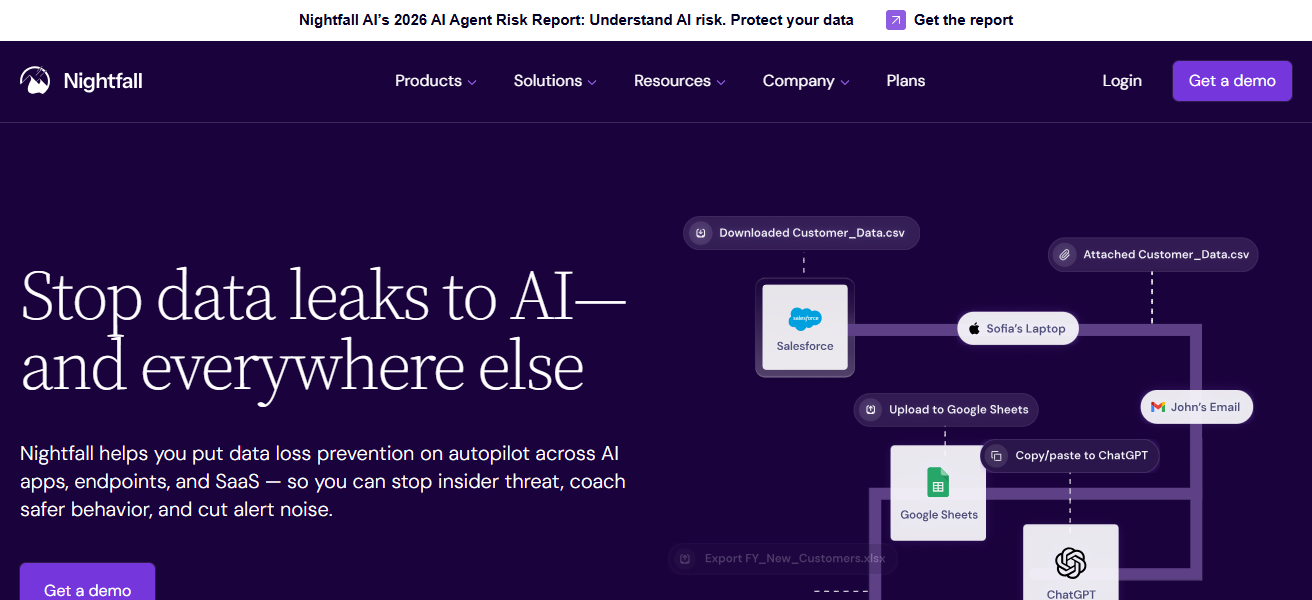This screenshot has width=1312, height=600.
Task: Click the Login link
Action: click(x=1122, y=81)
